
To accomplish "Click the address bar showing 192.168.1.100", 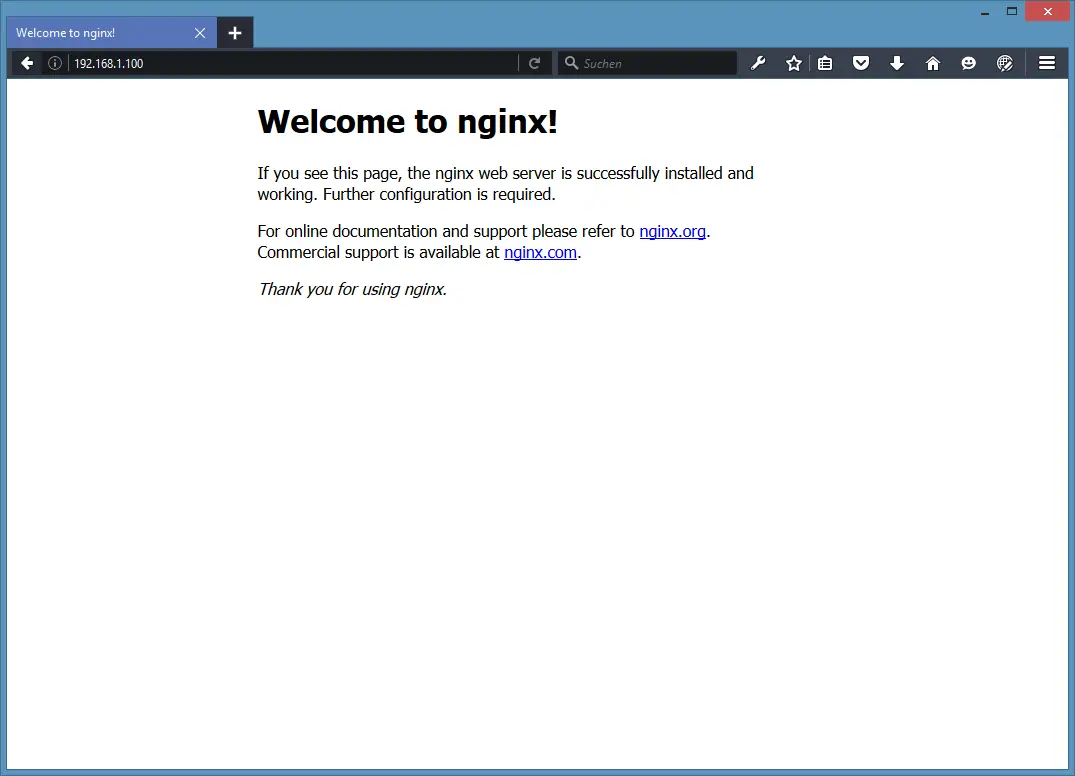I will point(290,63).
